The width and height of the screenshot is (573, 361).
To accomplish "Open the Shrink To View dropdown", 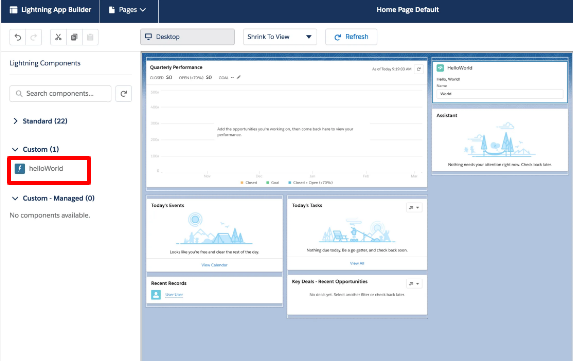I will pyautogui.click(x=280, y=37).
